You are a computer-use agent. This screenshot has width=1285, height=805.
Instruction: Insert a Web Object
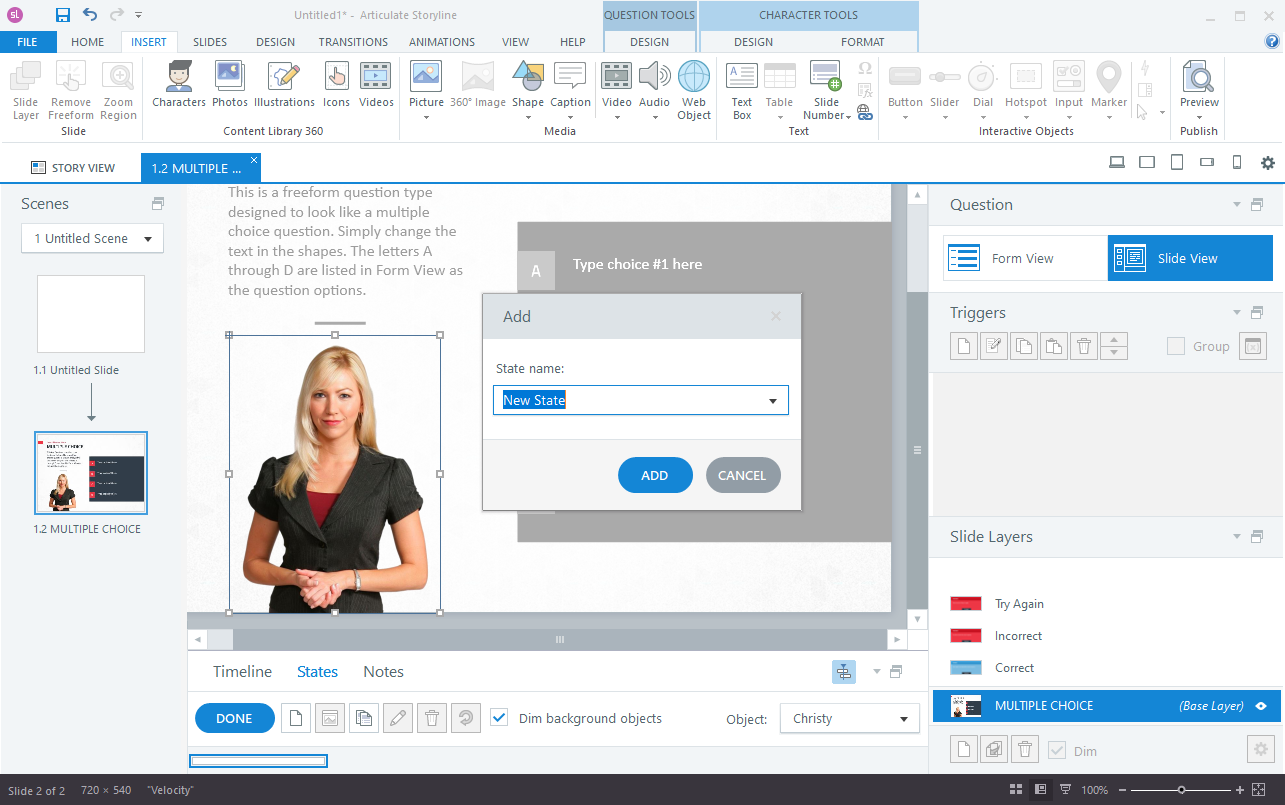coord(694,90)
